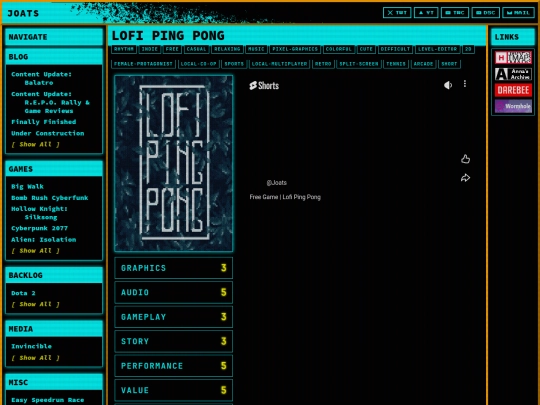Expand Backlog list with Show All
This screenshot has width=540, height=405.
35,304
